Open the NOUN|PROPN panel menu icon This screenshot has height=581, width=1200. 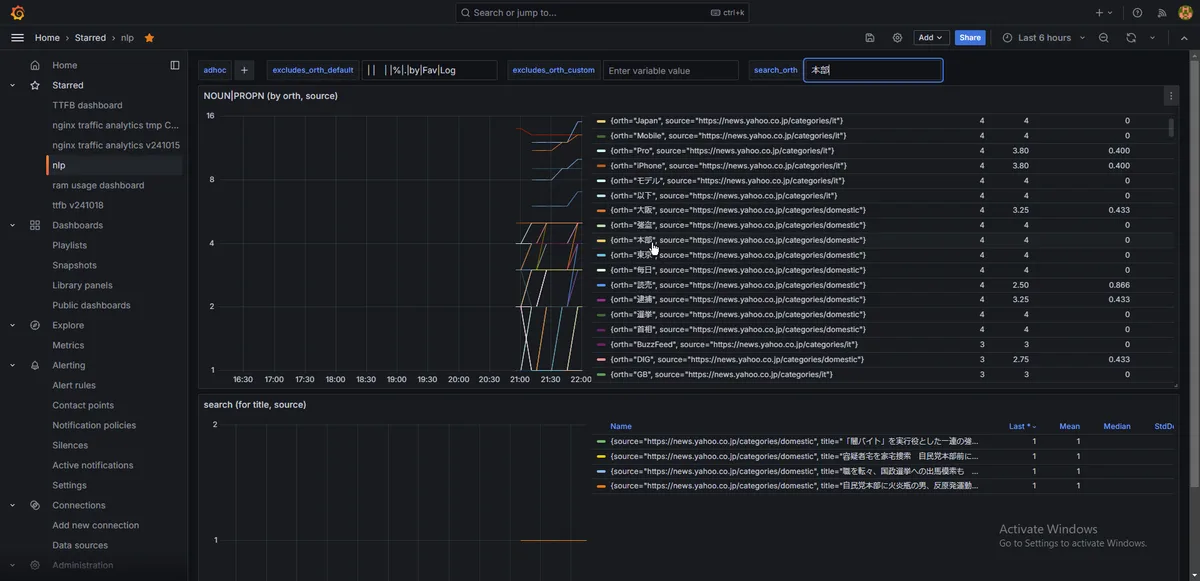coord(1170,96)
